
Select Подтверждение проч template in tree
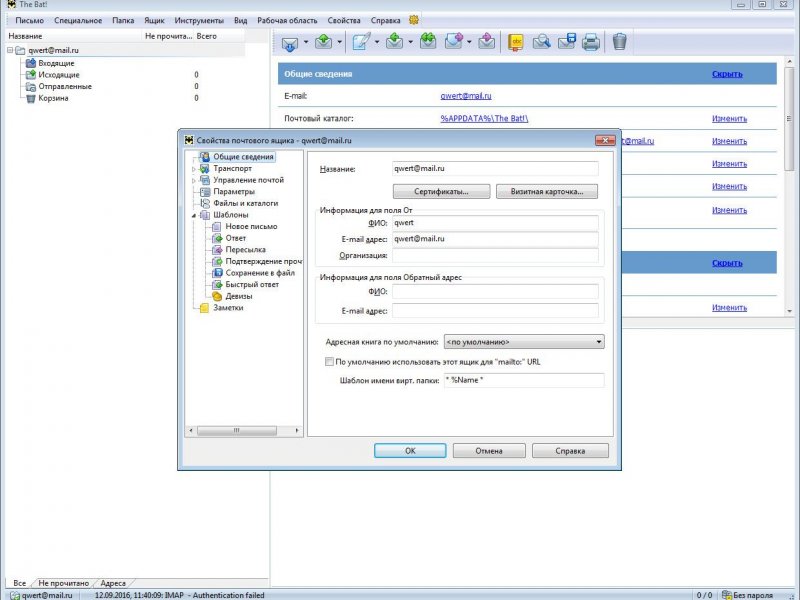tap(263, 261)
